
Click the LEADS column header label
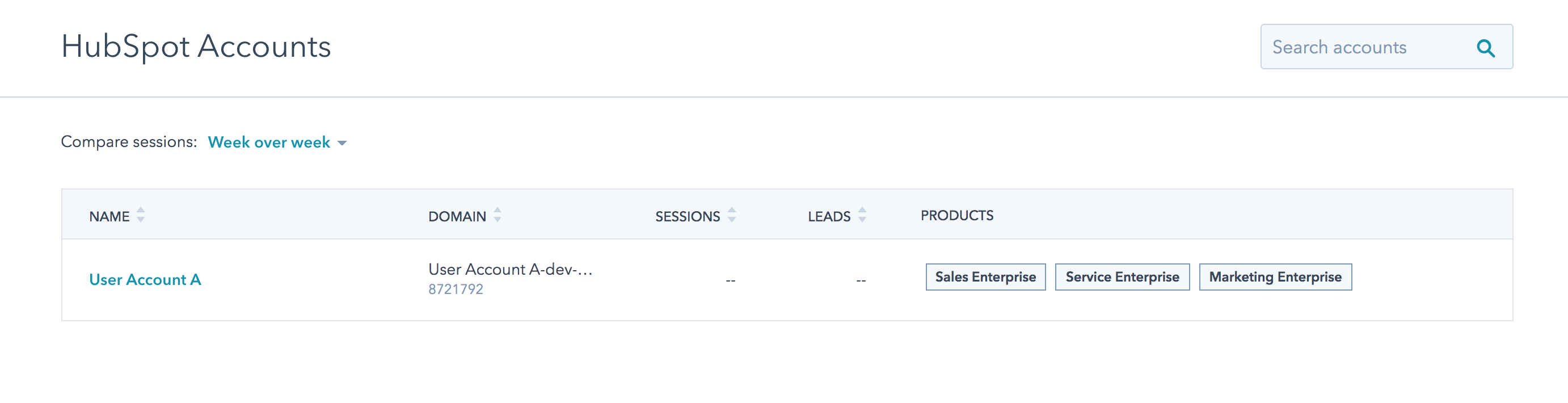829,217
